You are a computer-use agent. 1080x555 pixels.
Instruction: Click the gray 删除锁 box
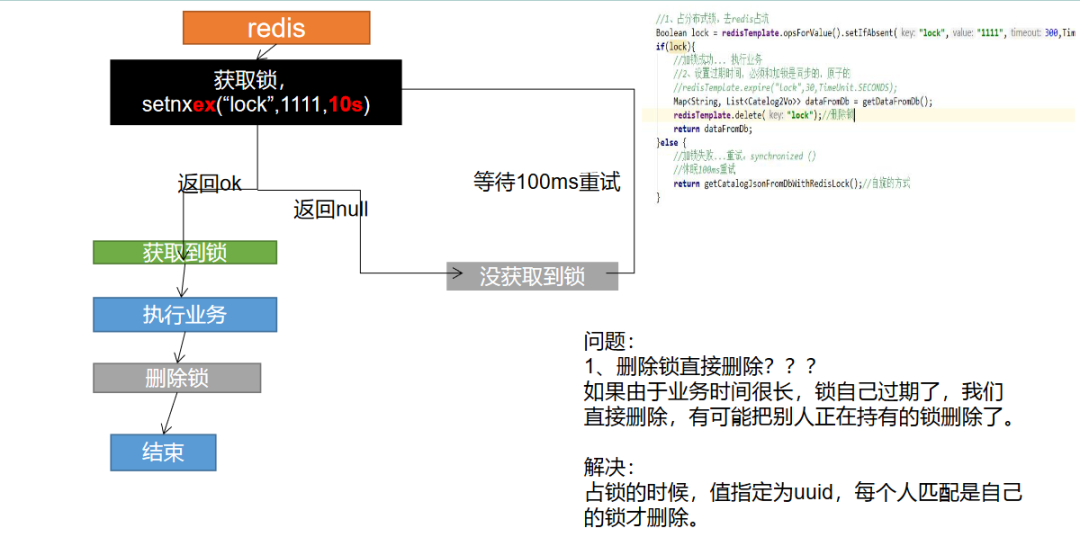click(x=177, y=378)
